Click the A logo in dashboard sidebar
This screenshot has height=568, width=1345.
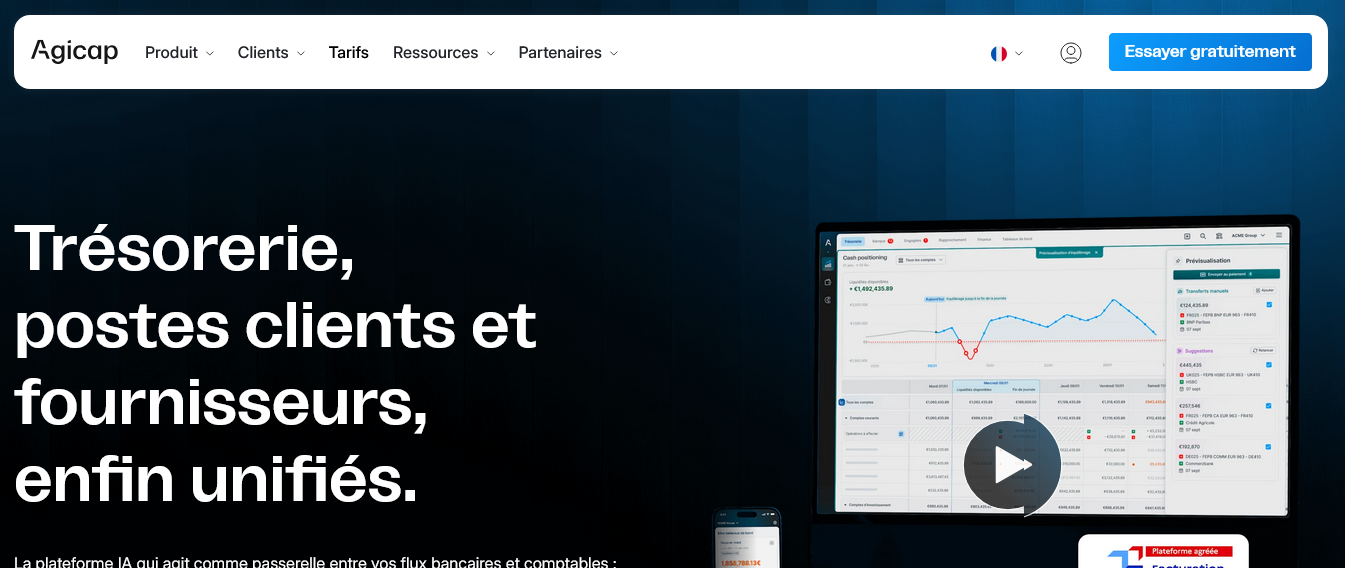[x=828, y=242]
